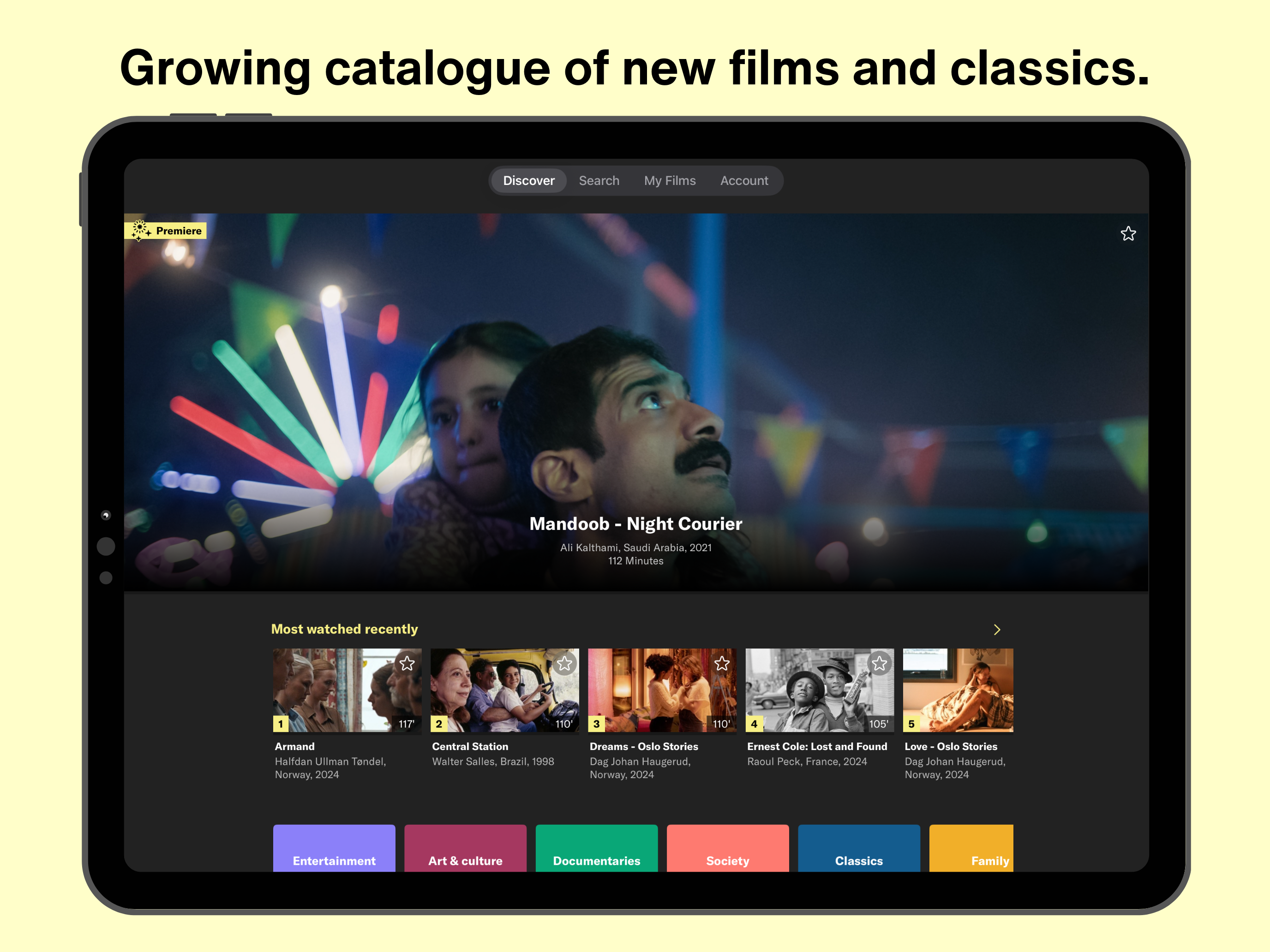Favorite Mandoob with the hero star icon
The height and width of the screenshot is (952, 1270).
[x=1127, y=233]
